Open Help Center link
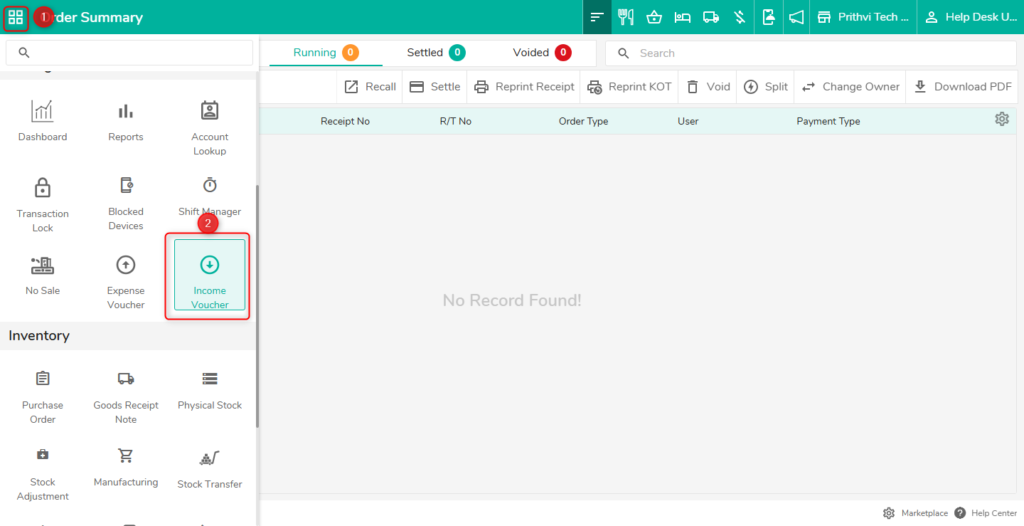 coord(986,513)
